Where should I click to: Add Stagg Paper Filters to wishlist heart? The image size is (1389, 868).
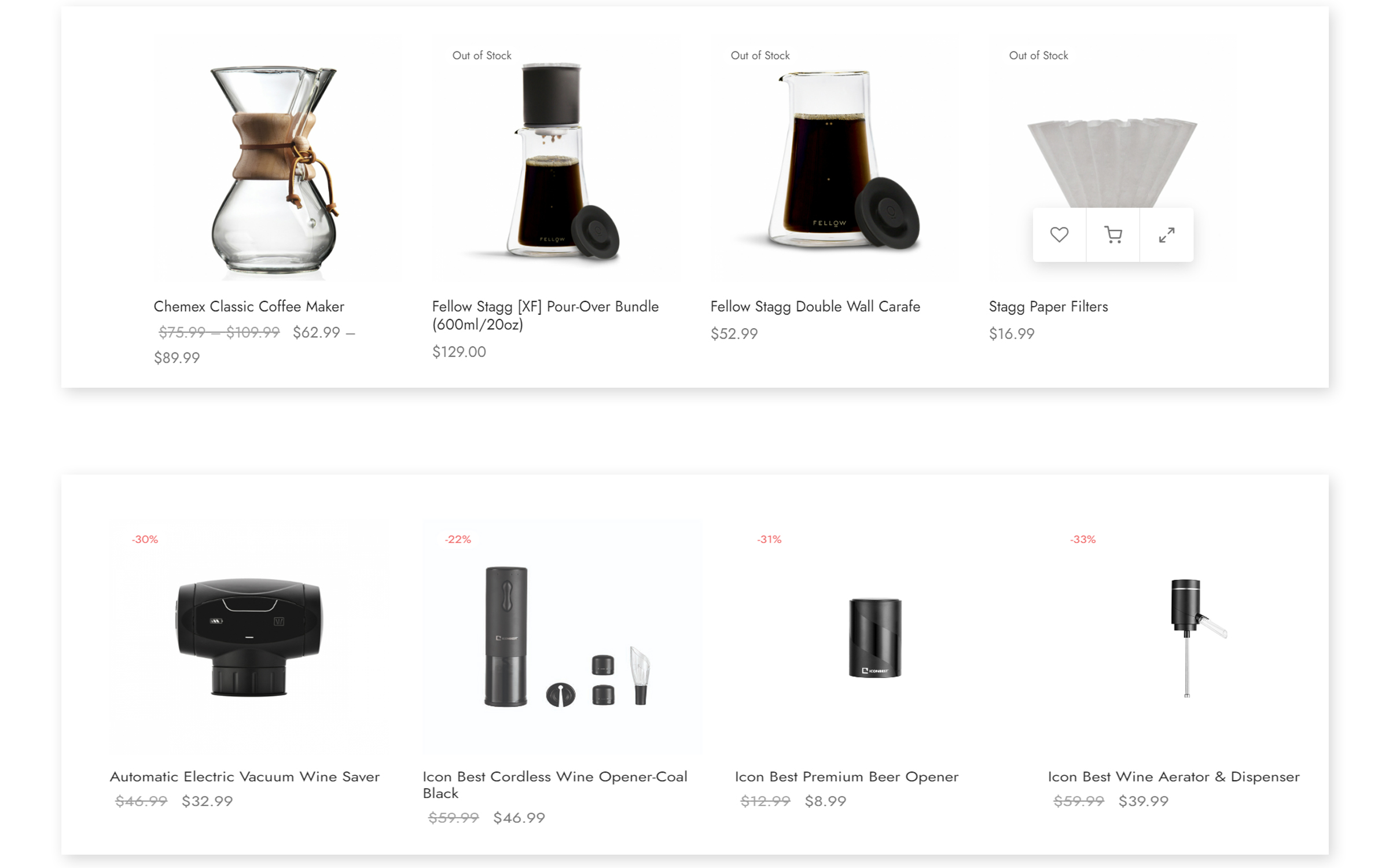click(x=1059, y=235)
